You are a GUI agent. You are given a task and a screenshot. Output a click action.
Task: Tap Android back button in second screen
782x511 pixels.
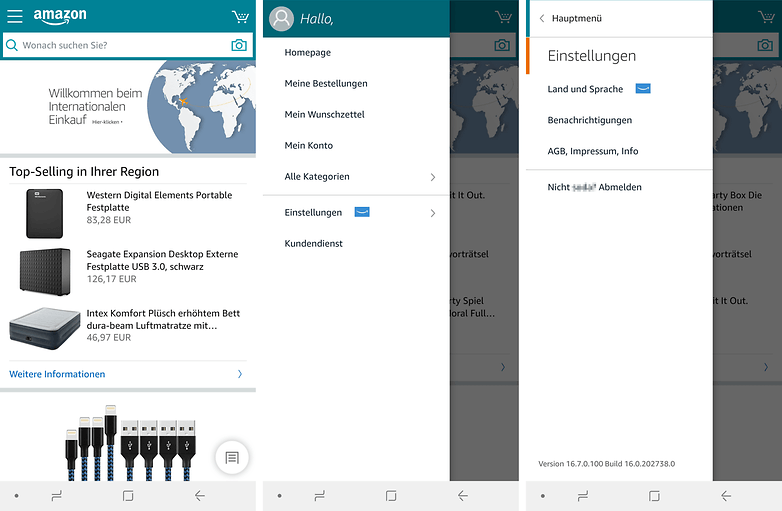(x=463, y=496)
